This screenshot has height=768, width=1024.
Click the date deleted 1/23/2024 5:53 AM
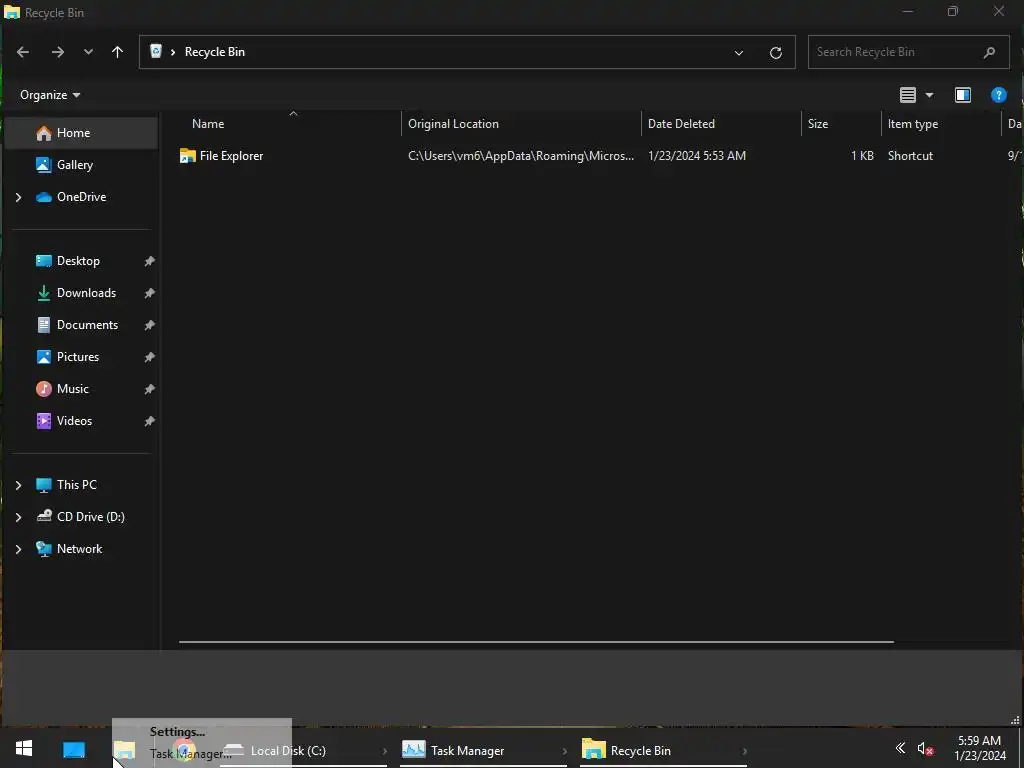pyautogui.click(x=697, y=156)
